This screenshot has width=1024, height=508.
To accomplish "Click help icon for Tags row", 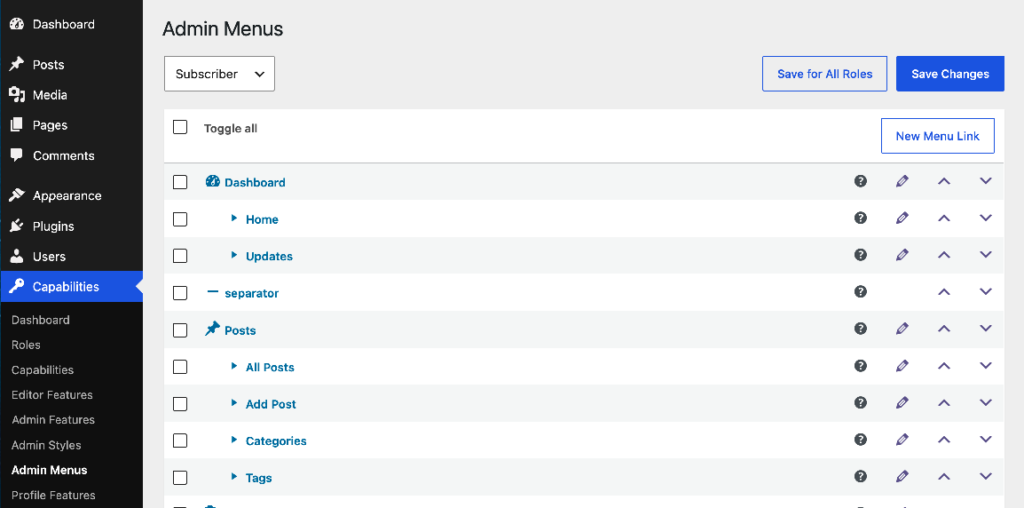I will pyautogui.click(x=860, y=476).
